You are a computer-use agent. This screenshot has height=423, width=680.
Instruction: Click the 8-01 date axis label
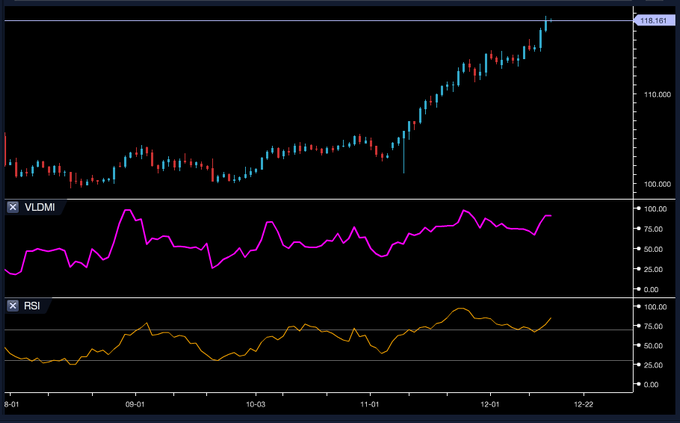(x=12, y=404)
